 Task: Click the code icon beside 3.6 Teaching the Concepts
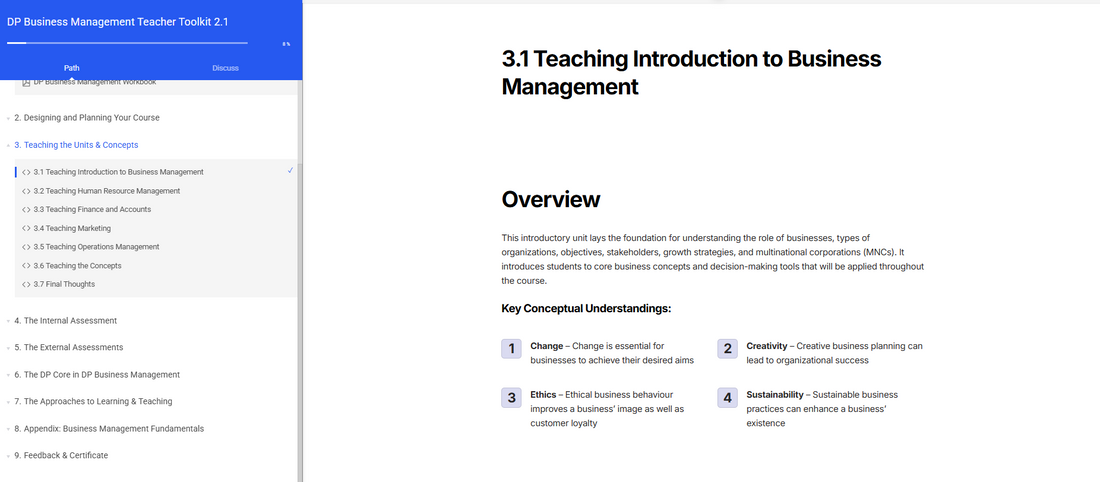(26, 266)
